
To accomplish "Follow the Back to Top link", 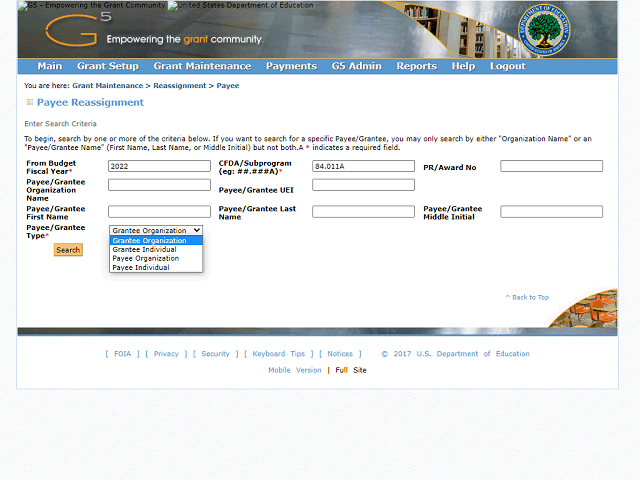I will 529,297.
